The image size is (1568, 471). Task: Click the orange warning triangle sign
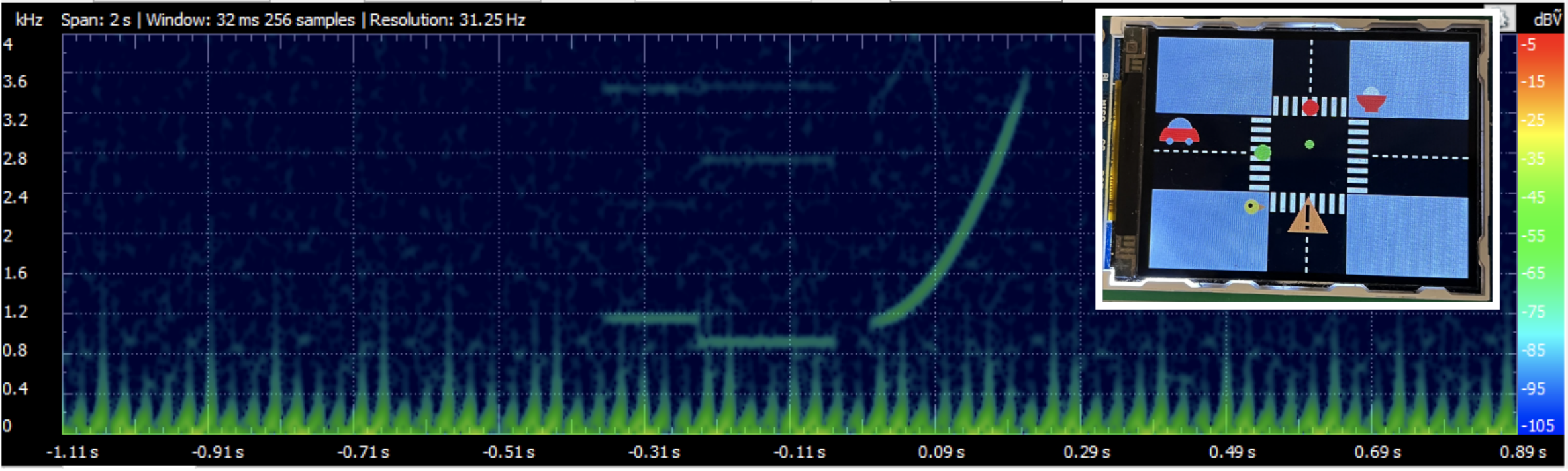1307,220
